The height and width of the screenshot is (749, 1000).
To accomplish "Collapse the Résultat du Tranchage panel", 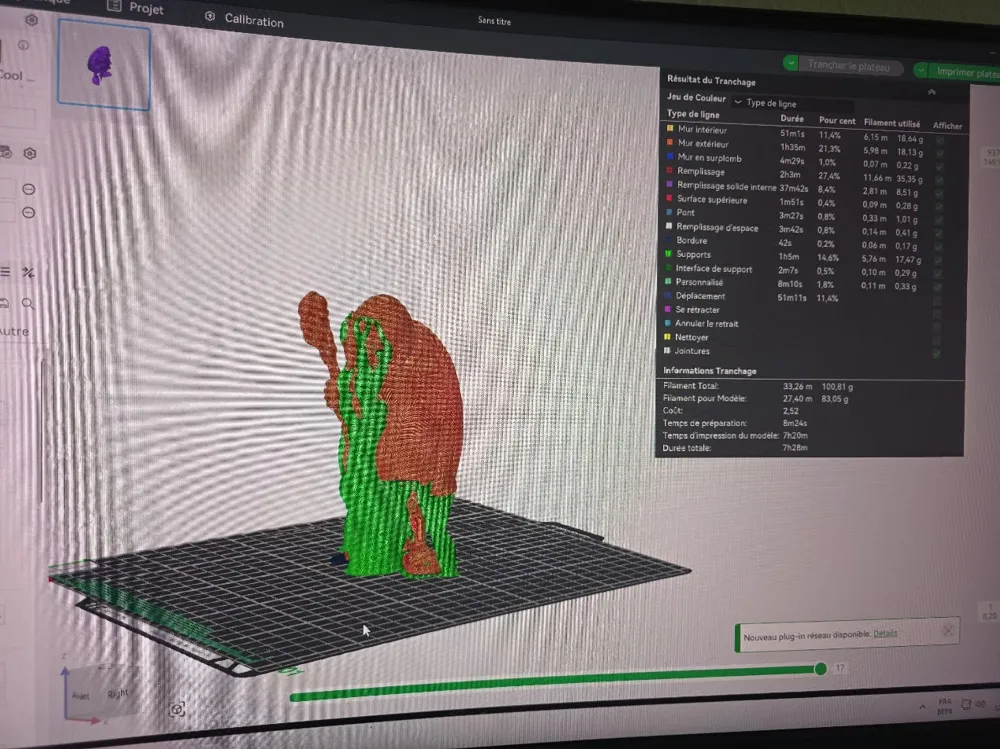I will (932, 93).
